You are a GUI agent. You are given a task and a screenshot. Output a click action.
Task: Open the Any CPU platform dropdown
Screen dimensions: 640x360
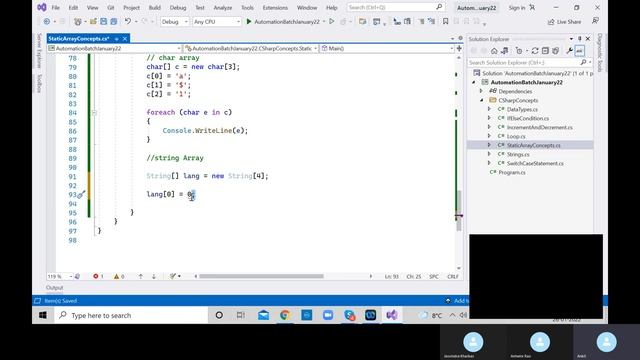[x=217, y=22]
